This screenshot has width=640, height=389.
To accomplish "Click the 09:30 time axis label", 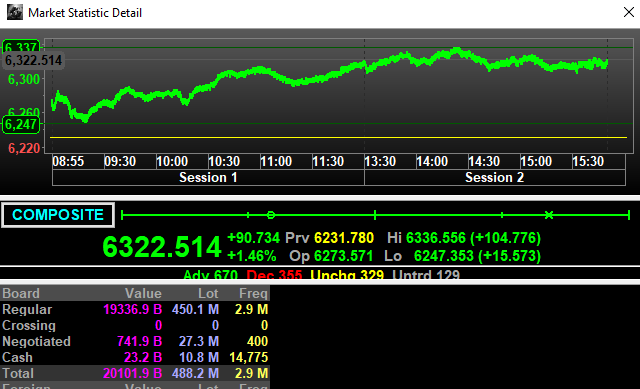I will pos(120,162).
